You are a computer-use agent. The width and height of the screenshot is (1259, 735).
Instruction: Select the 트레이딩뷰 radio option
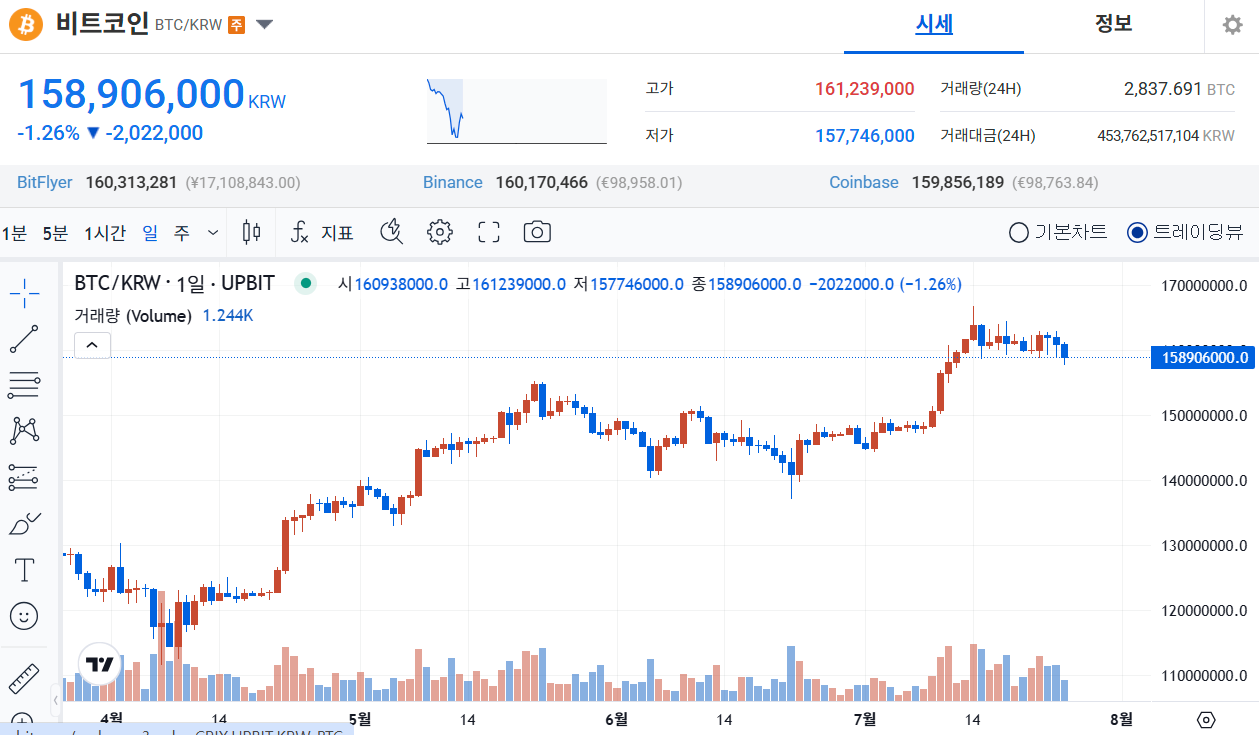pos(1185,233)
